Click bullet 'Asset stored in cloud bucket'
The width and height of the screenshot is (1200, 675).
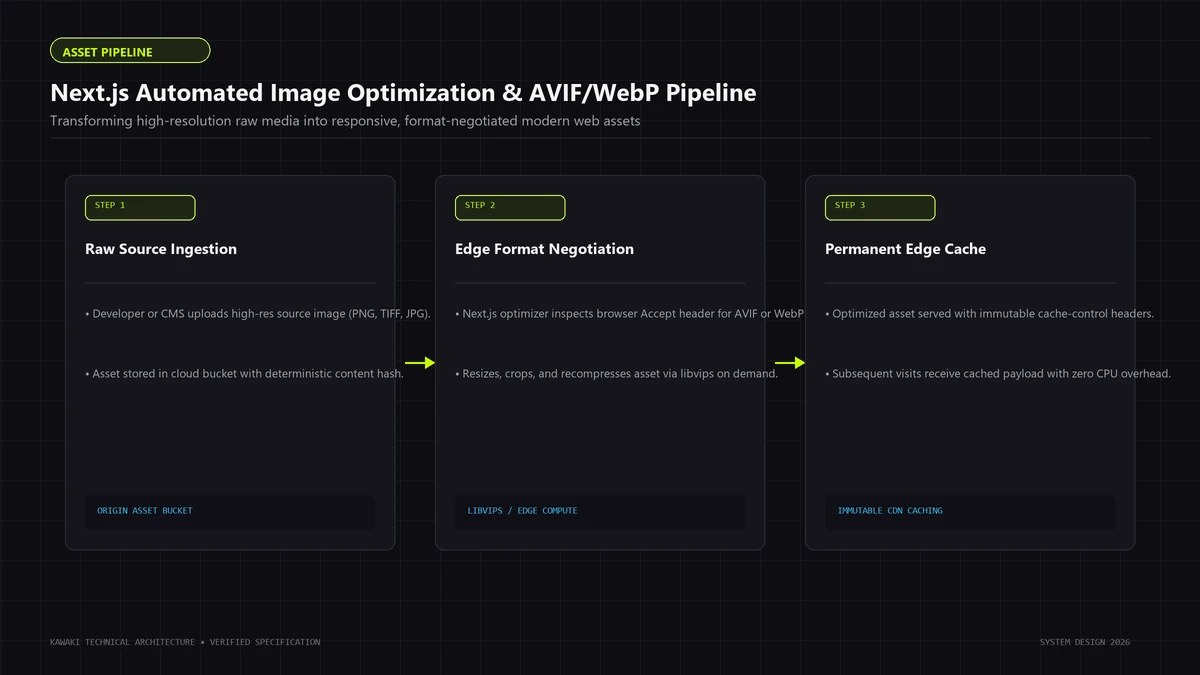coord(244,374)
